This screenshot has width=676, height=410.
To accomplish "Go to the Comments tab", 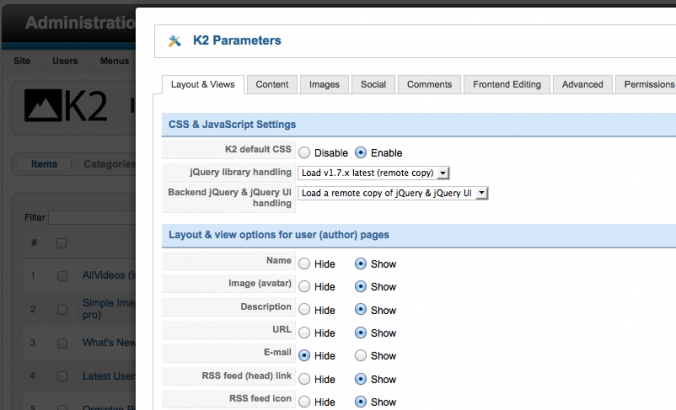I will 429,85.
